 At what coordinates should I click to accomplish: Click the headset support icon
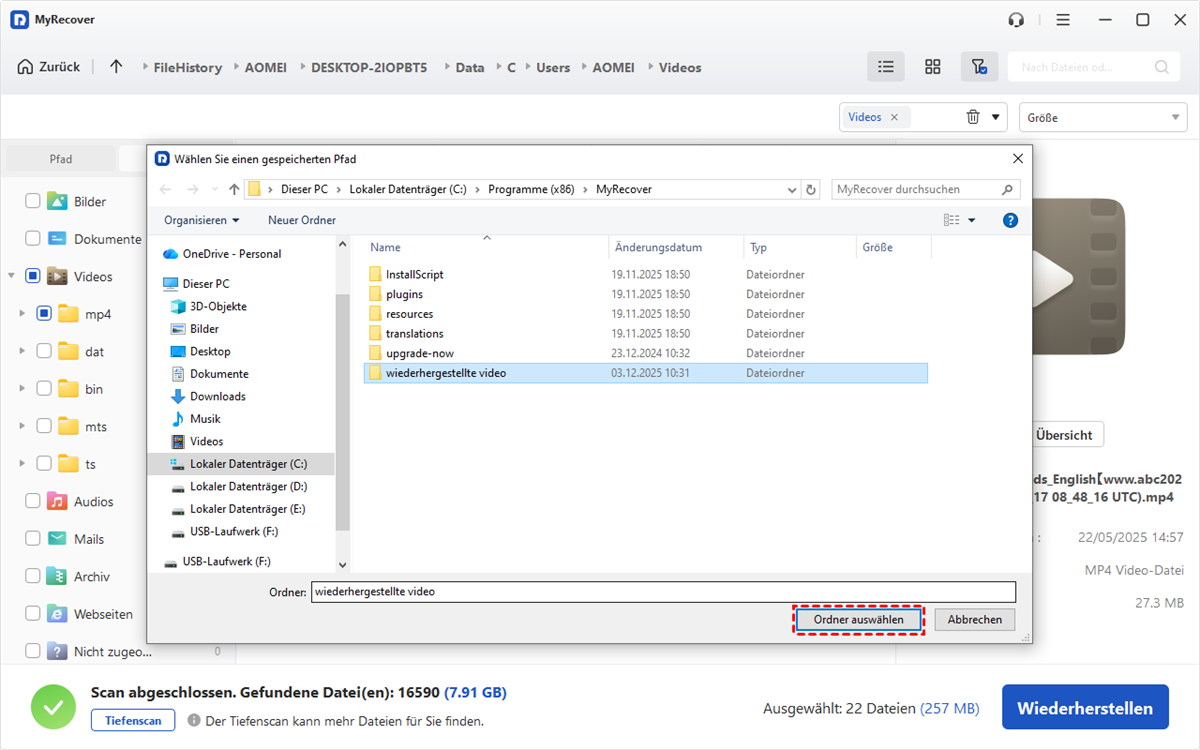1017,20
